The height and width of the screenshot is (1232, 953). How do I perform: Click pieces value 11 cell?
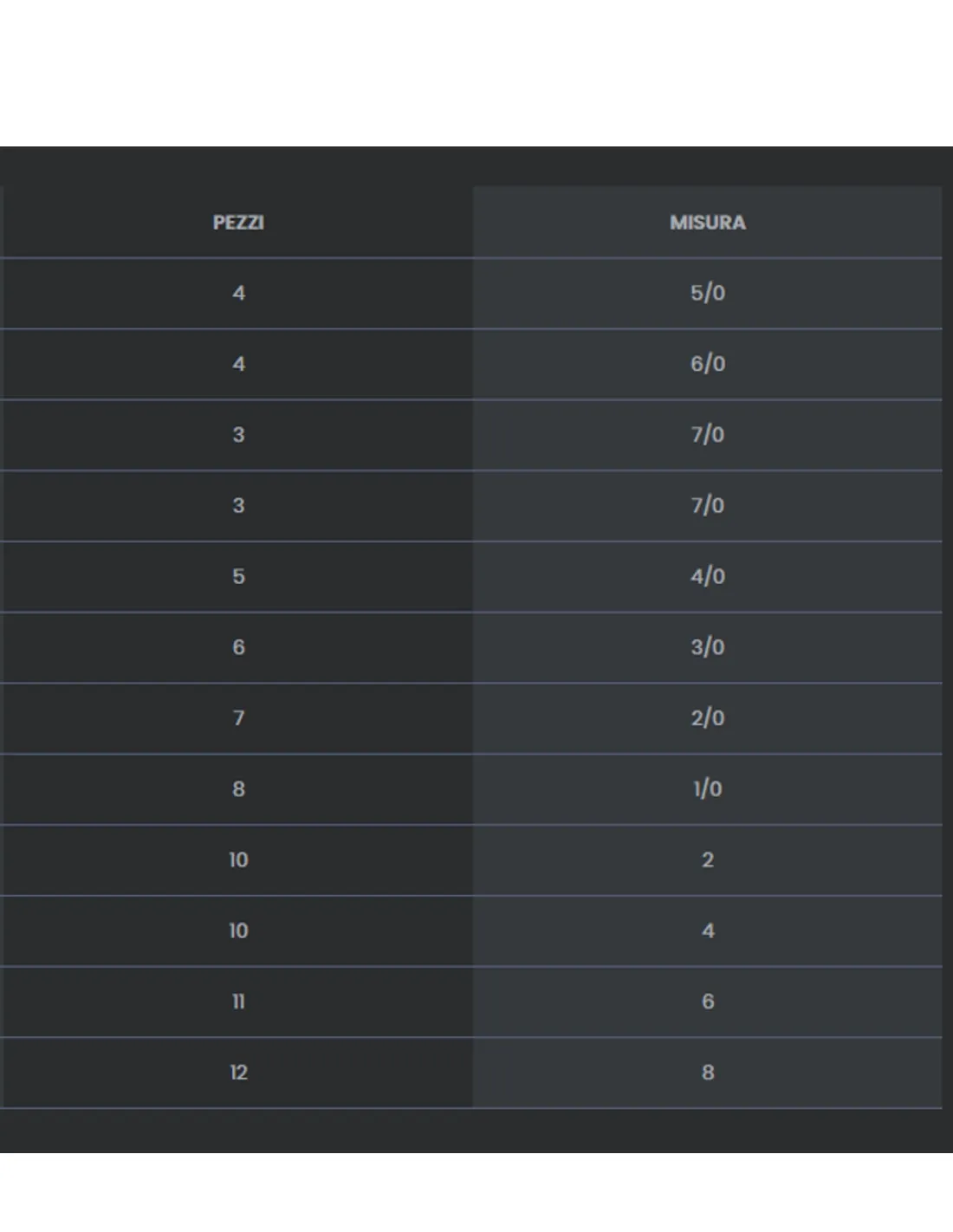(x=238, y=1002)
